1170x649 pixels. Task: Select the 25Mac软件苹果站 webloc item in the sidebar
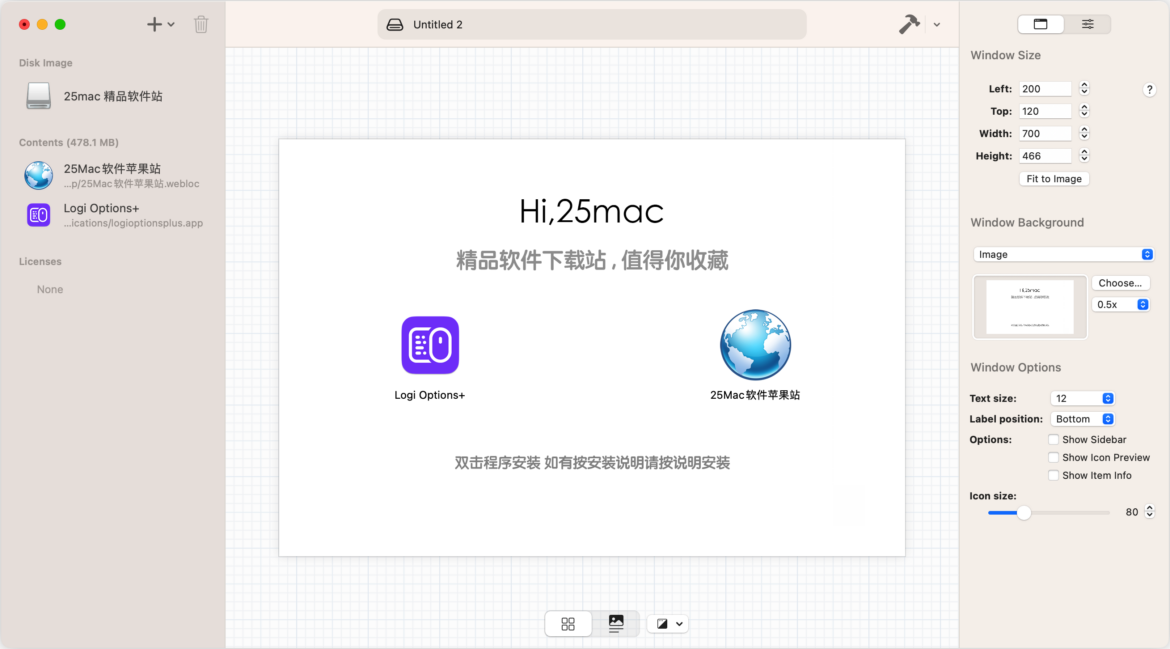pos(113,175)
